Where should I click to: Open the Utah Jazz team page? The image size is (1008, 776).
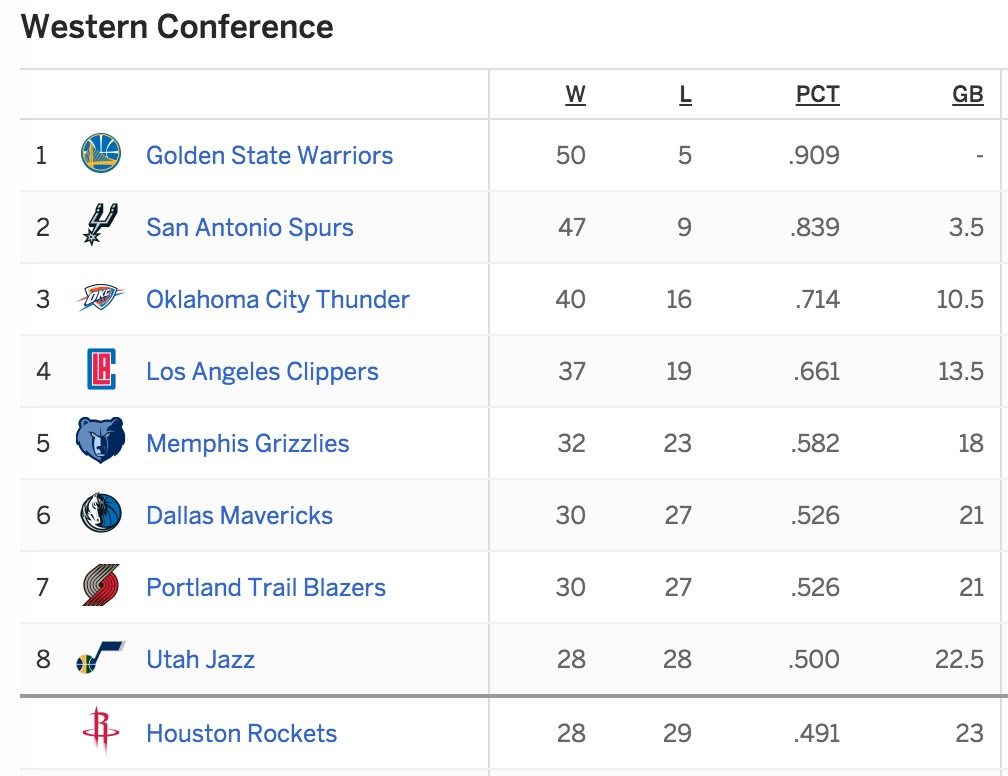coord(200,659)
